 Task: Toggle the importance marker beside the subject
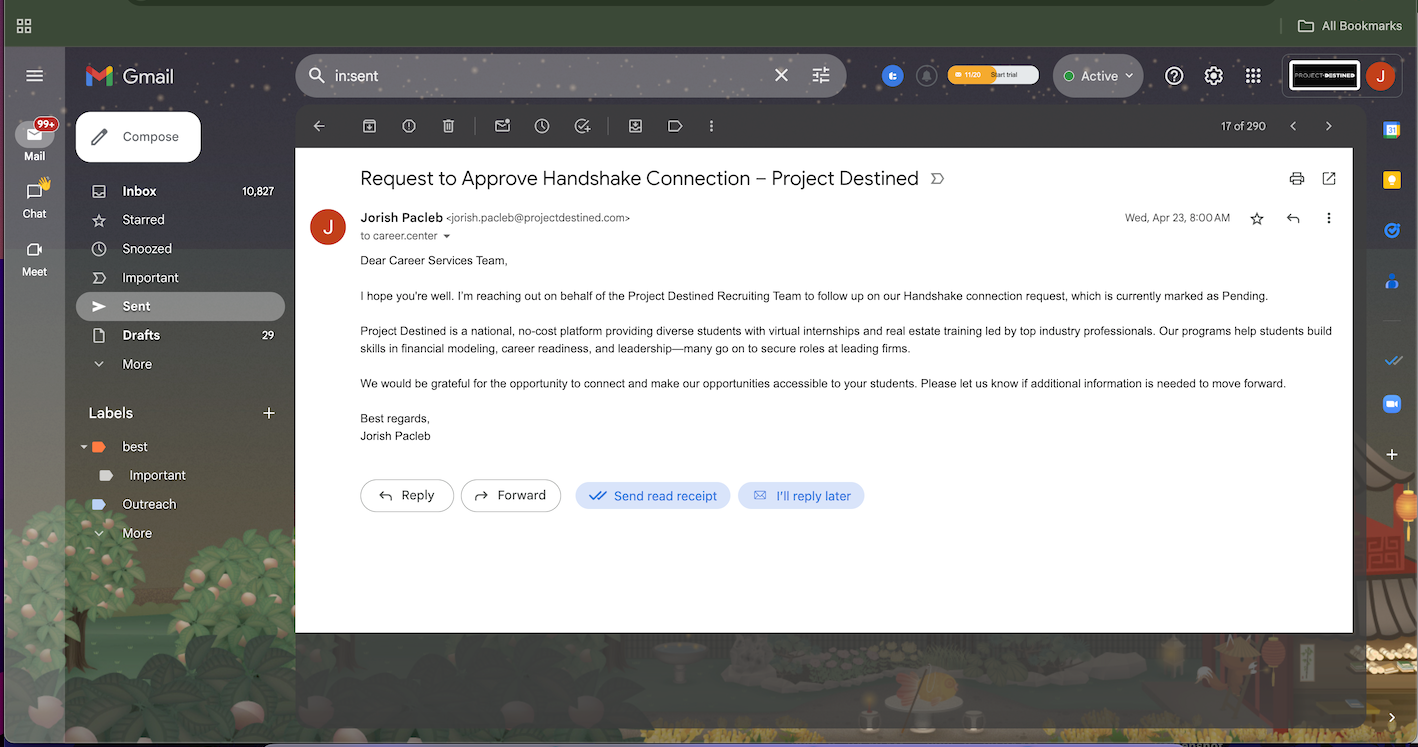937,179
